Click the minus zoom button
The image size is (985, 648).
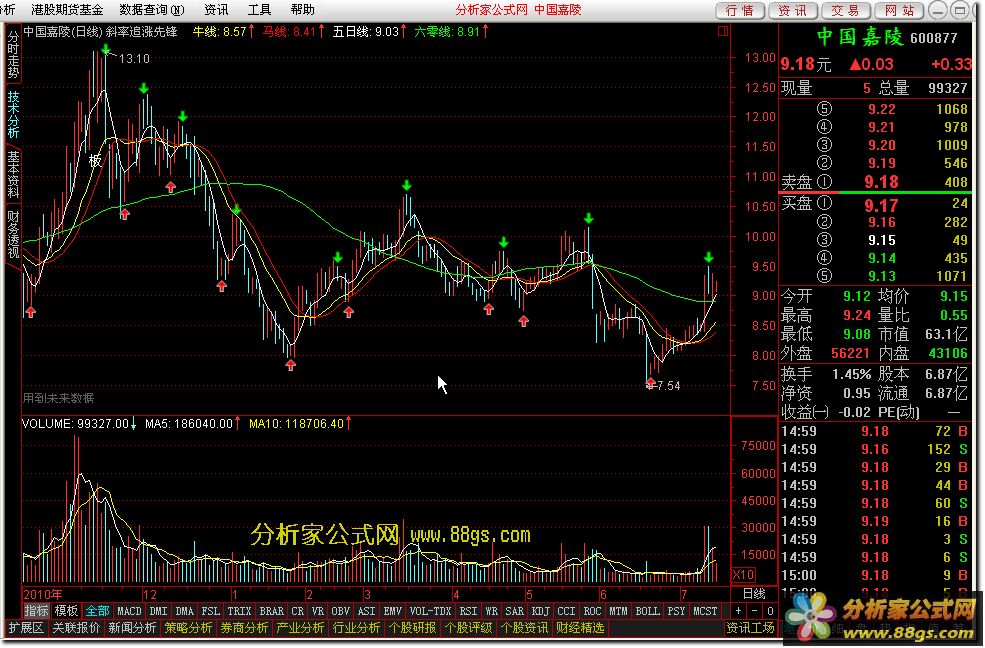pyautogui.click(x=754, y=611)
